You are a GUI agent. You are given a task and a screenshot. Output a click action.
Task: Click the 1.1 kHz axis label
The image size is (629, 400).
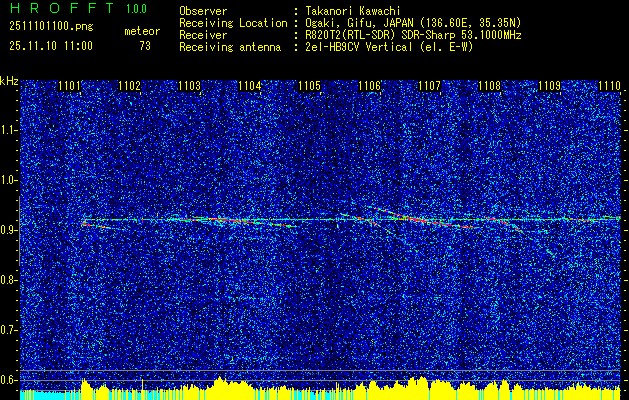[9, 130]
